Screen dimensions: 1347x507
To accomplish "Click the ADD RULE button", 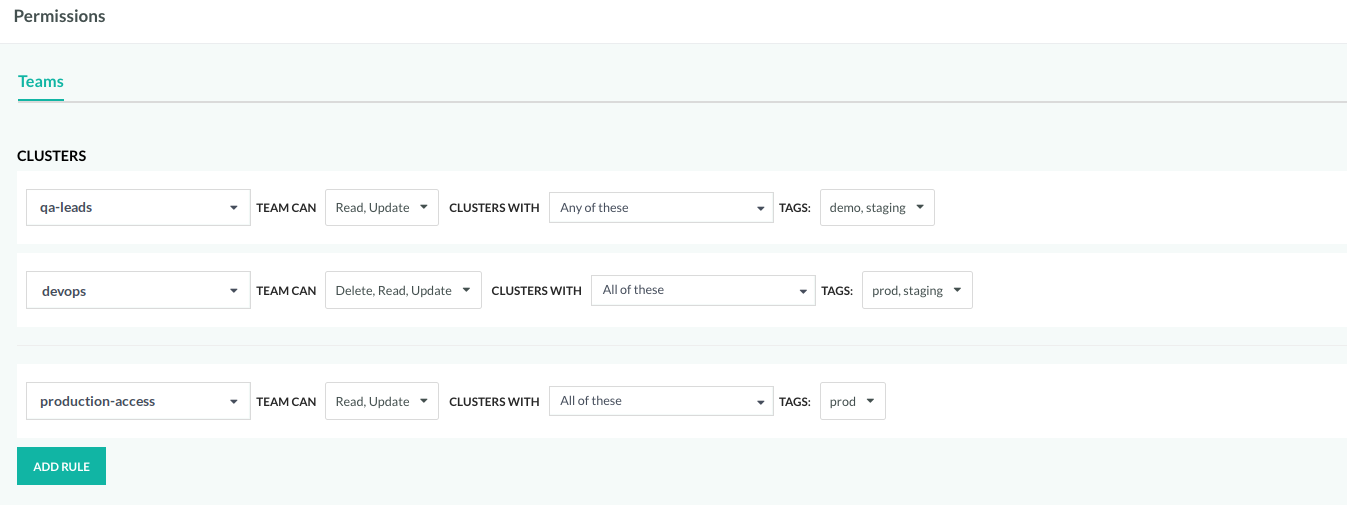I will click(61, 467).
